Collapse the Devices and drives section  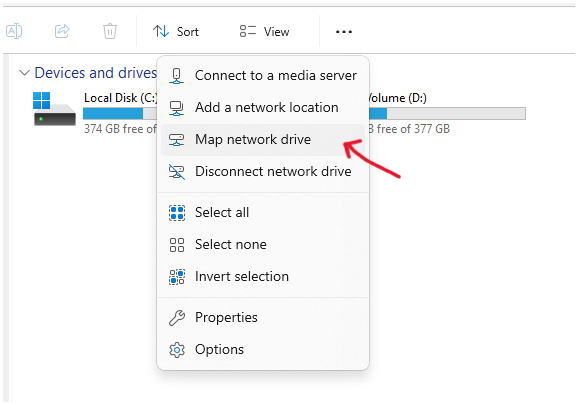(24, 73)
